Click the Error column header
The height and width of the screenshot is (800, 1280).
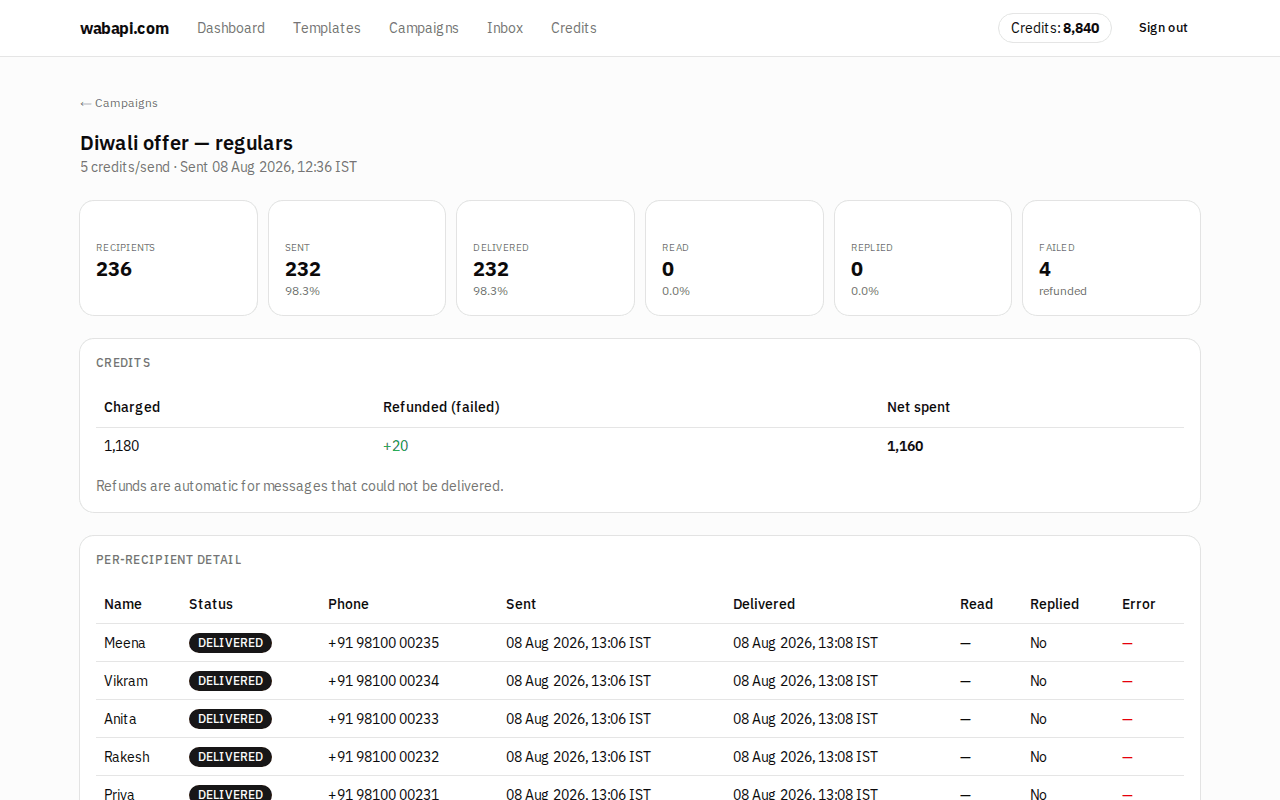[x=1138, y=604]
